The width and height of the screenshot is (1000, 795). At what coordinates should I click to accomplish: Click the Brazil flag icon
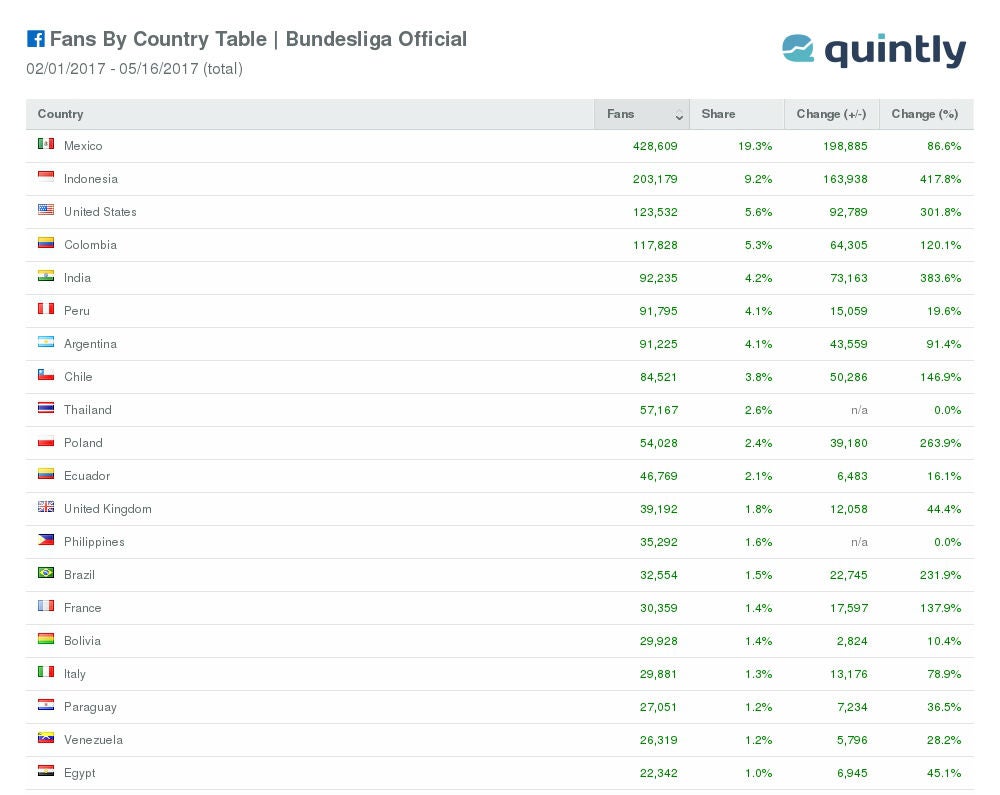coord(46,574)
